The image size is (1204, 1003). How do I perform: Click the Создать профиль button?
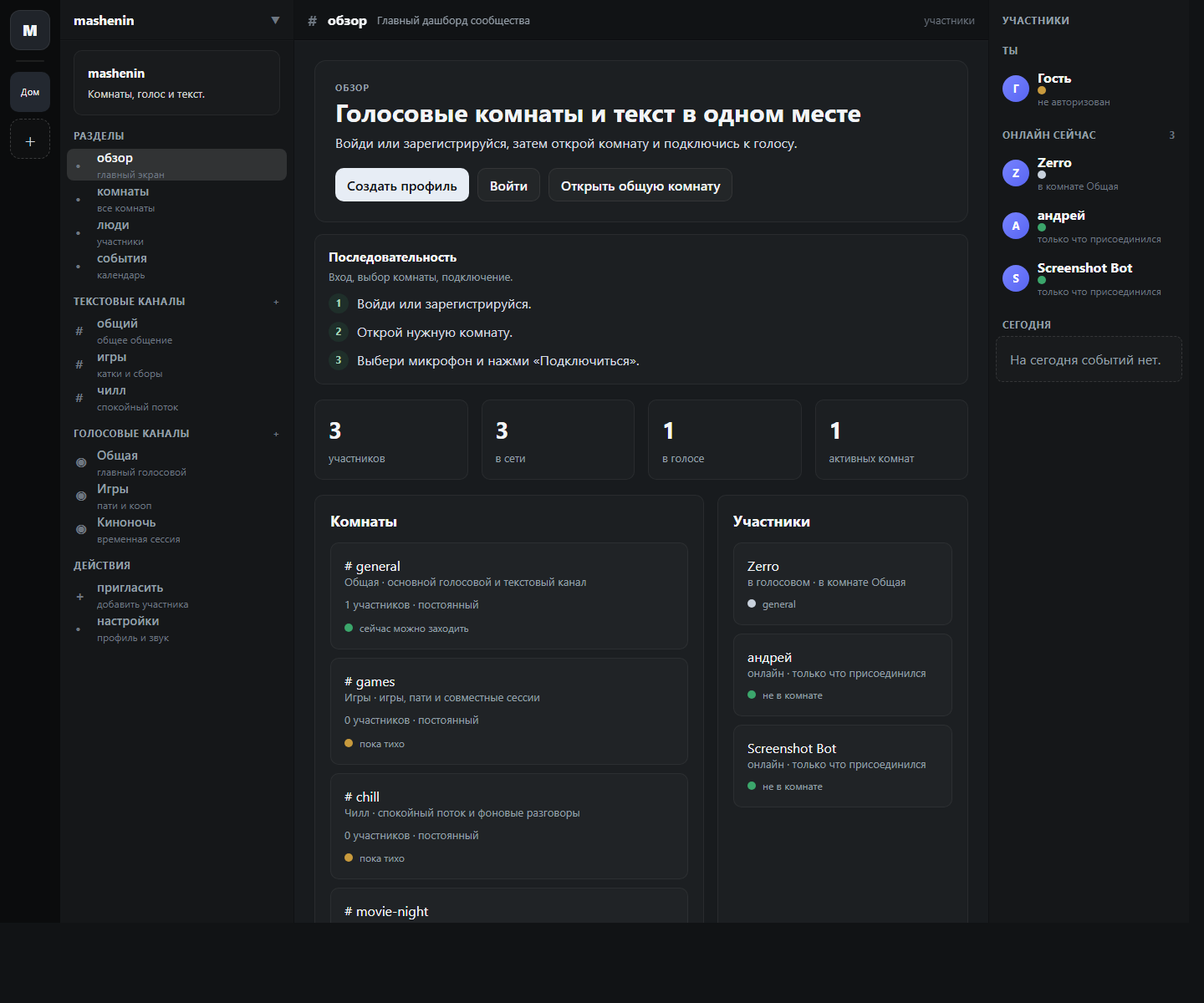pyautogui.click(x=402, y=186)
